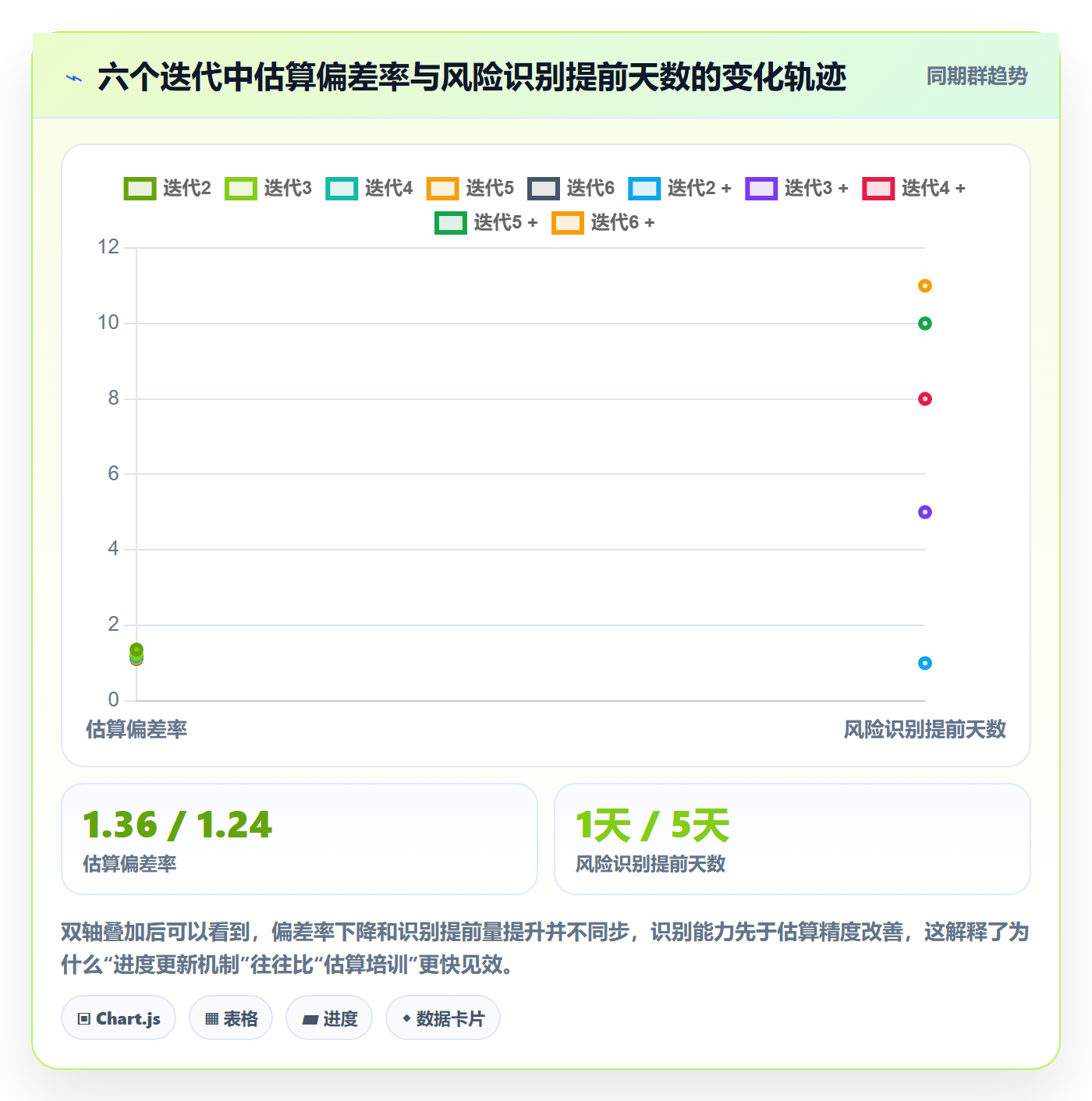Screen dimensions: 1092x1101
Task: Select the 表格 tag chip
Action: (231, 1018)
